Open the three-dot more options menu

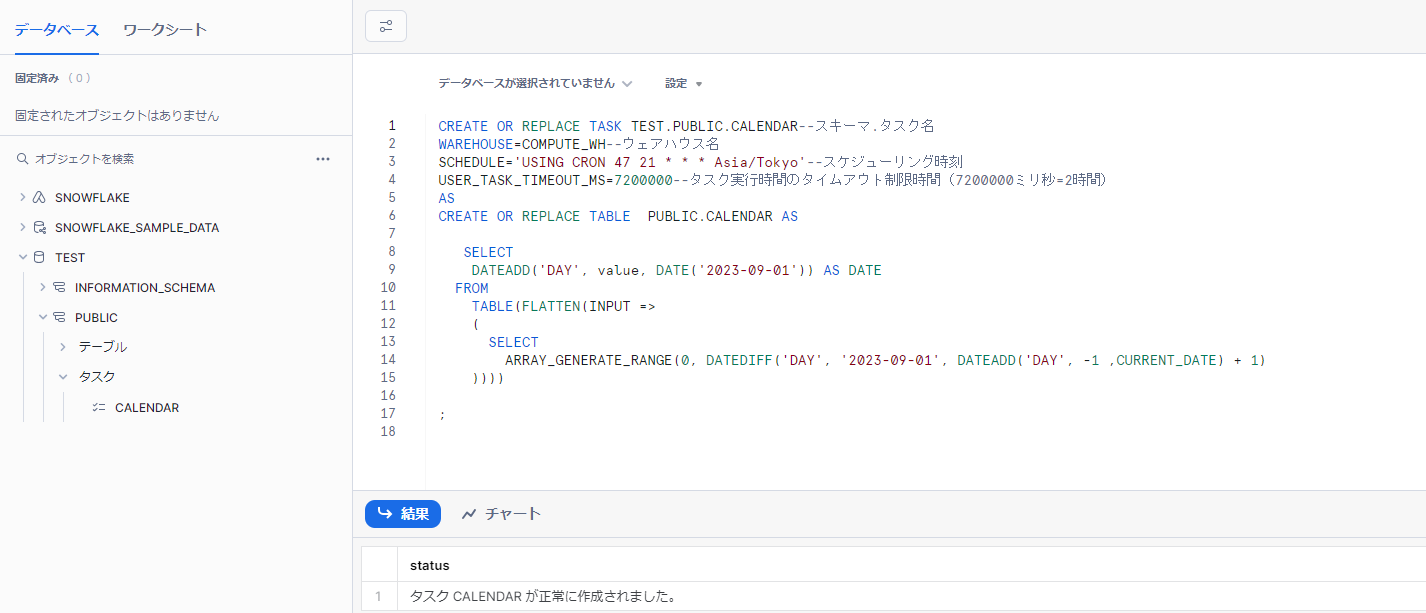(x=323, y=159)
